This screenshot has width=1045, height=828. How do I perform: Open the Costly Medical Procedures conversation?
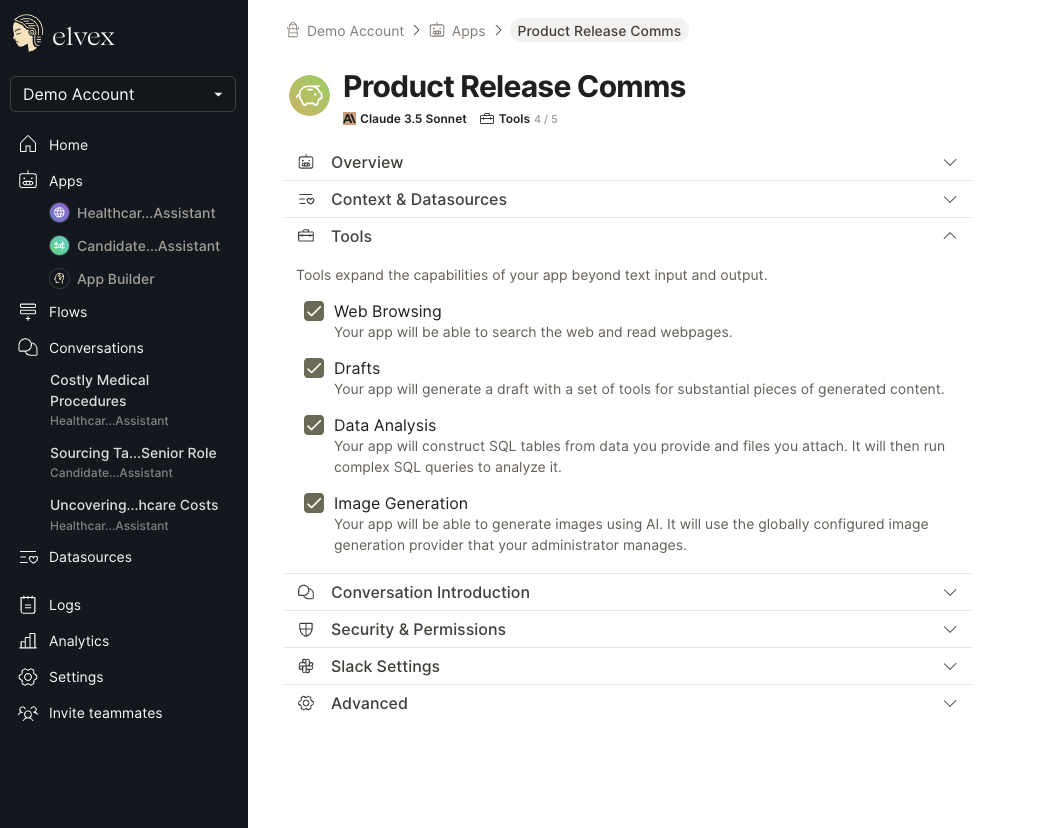(99, 390)
